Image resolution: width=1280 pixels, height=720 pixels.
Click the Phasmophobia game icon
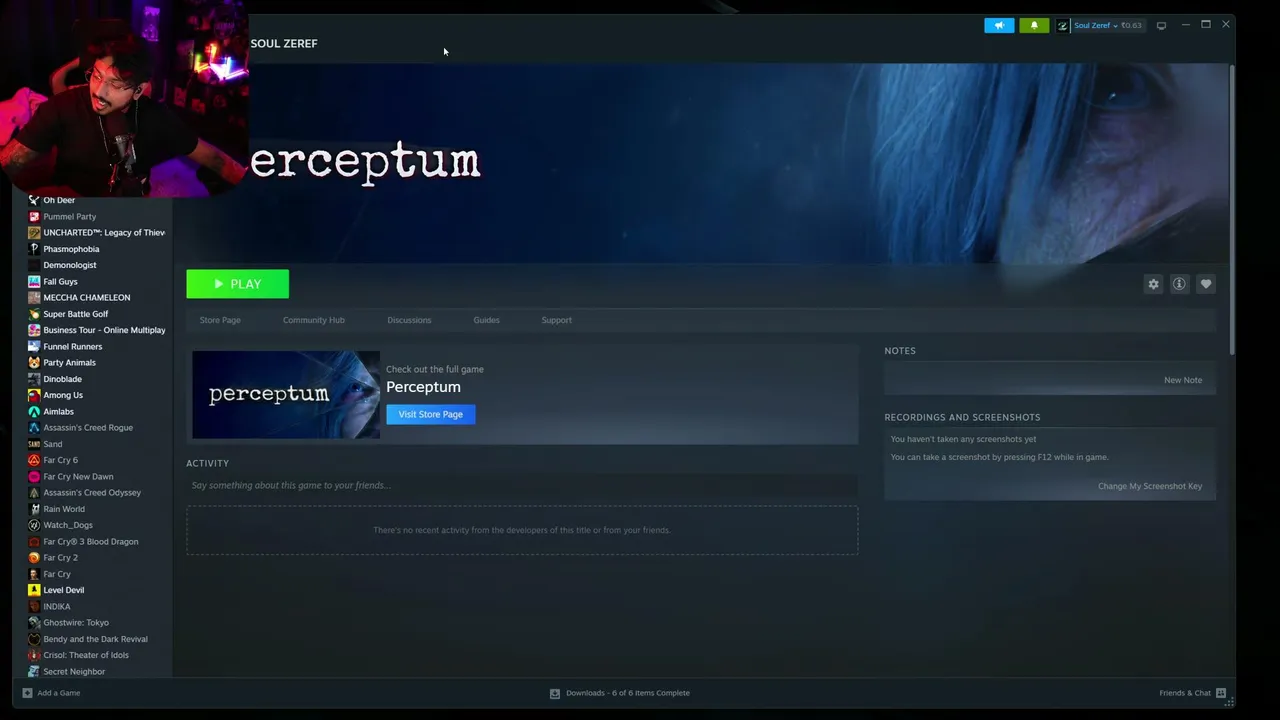pos(34,249)
